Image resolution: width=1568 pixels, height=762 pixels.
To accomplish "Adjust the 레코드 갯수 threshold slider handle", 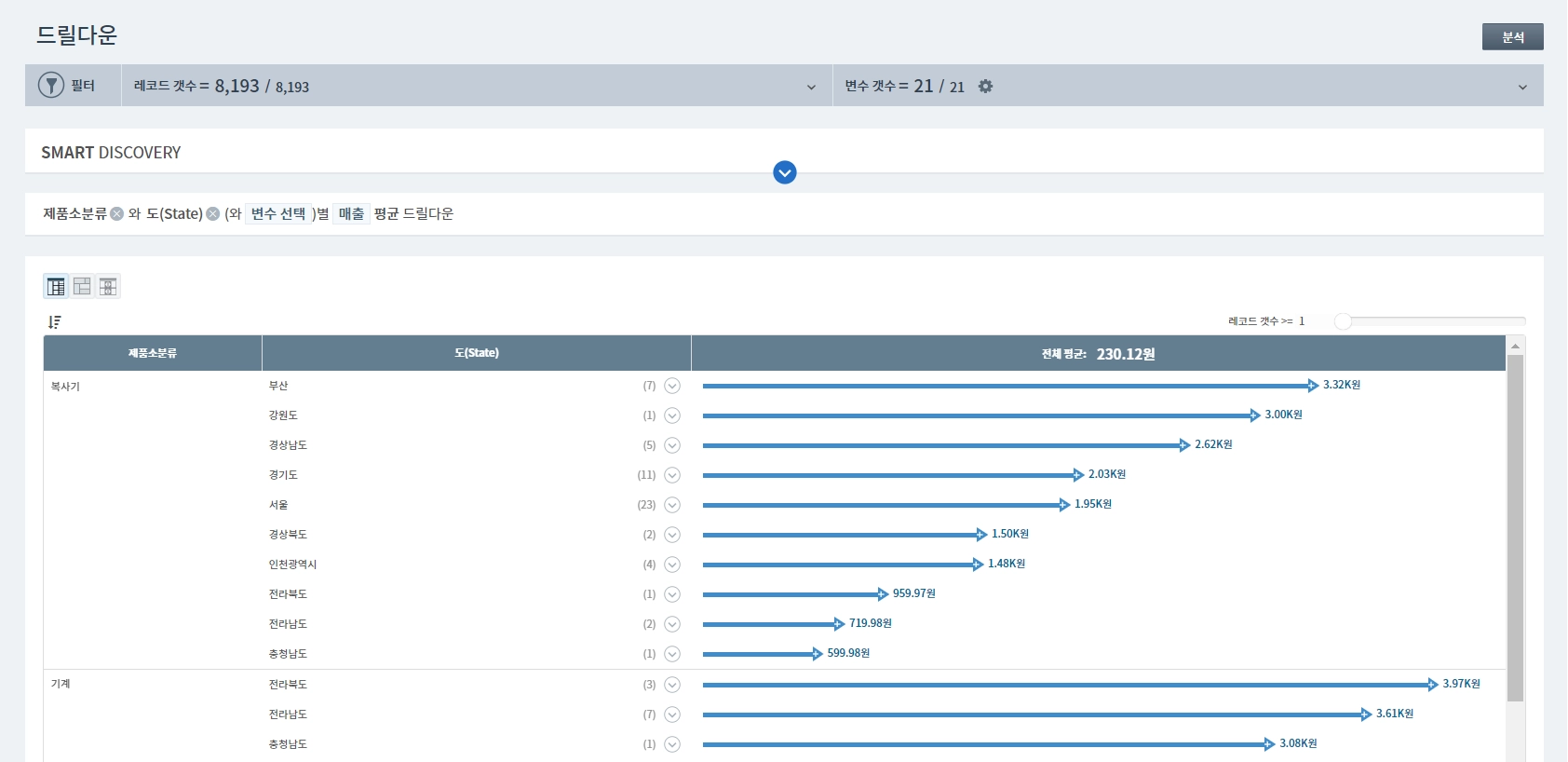I will point(1343,321).
